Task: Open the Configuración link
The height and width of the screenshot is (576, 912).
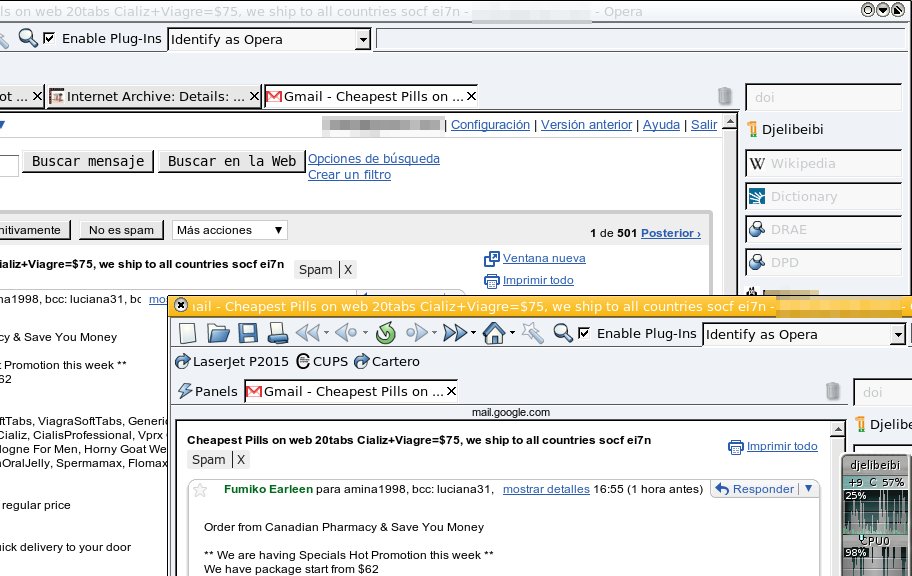Action: 490,125
